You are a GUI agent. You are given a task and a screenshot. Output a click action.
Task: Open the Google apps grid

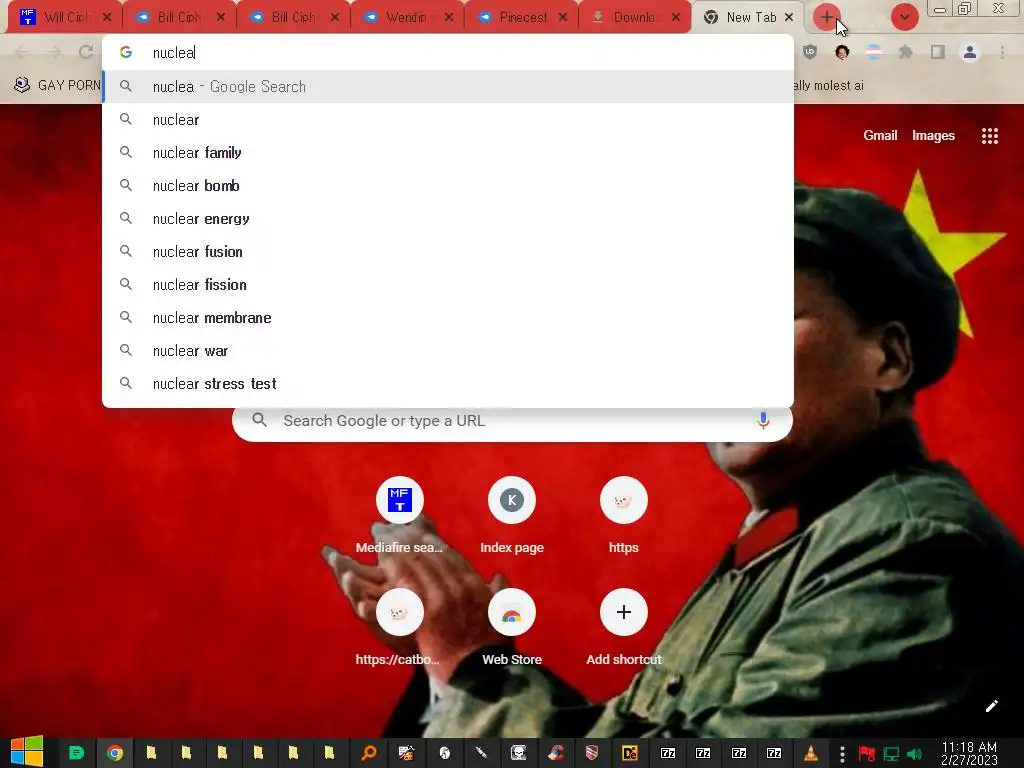pos(989,136)
